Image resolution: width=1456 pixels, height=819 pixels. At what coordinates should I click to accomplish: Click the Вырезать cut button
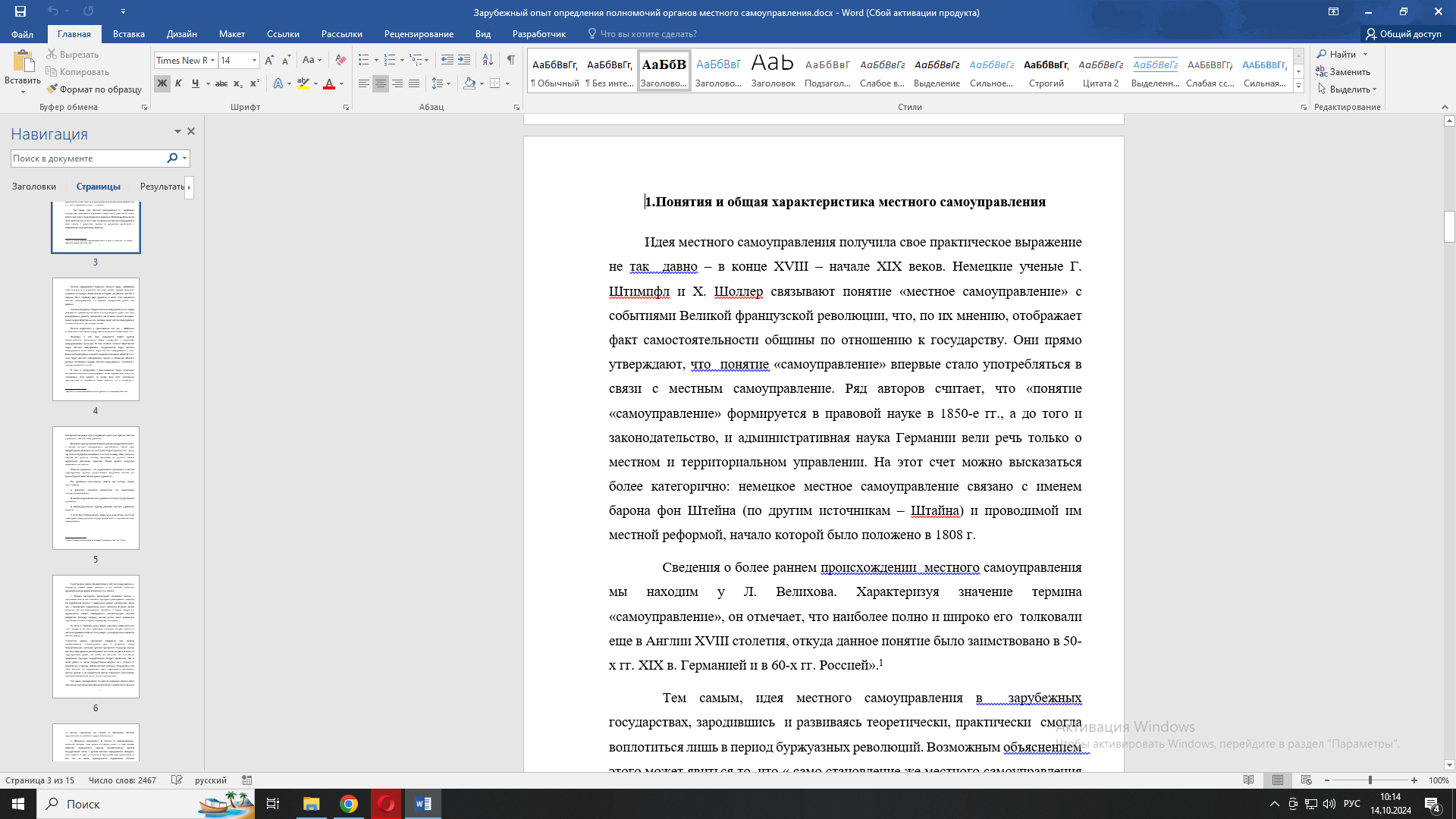(72, 55)
